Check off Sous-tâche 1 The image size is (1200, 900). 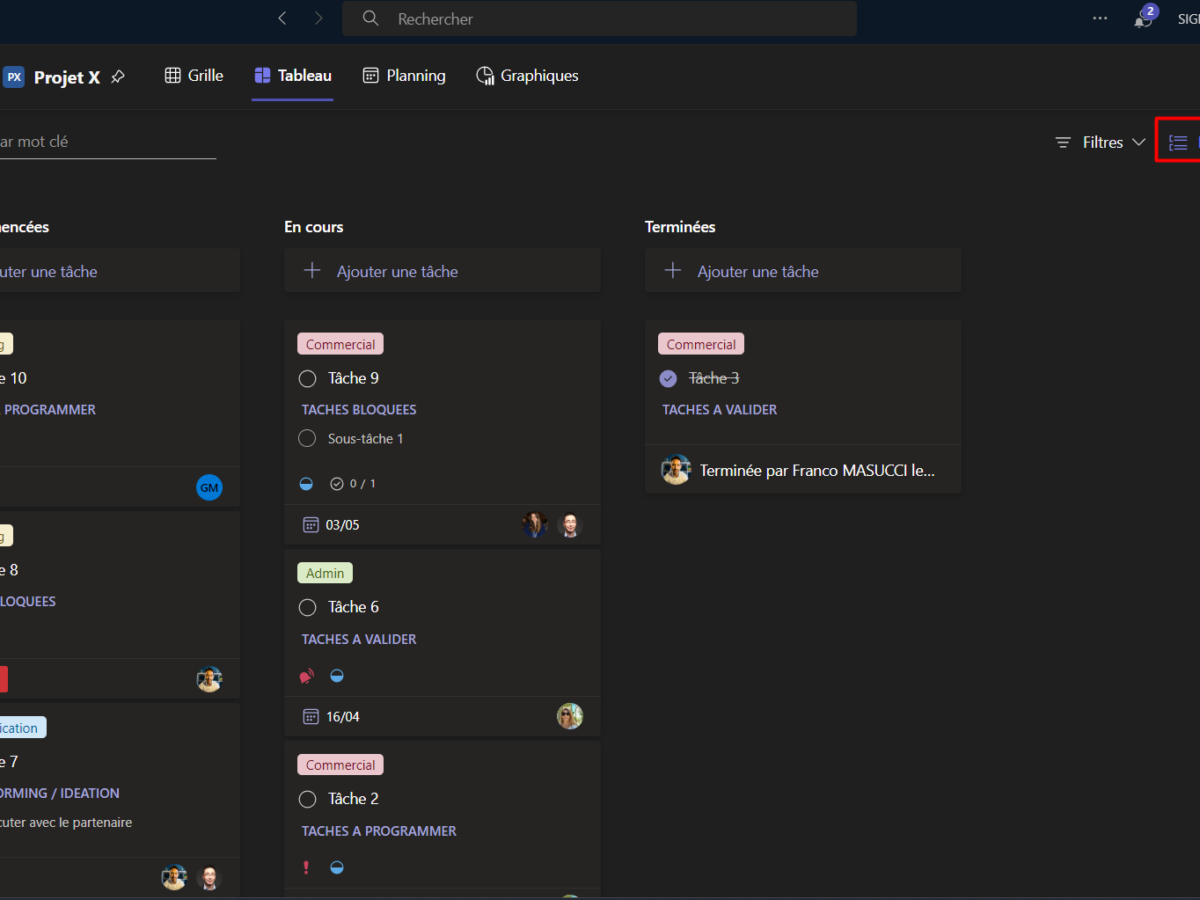(x=308, y=439)
